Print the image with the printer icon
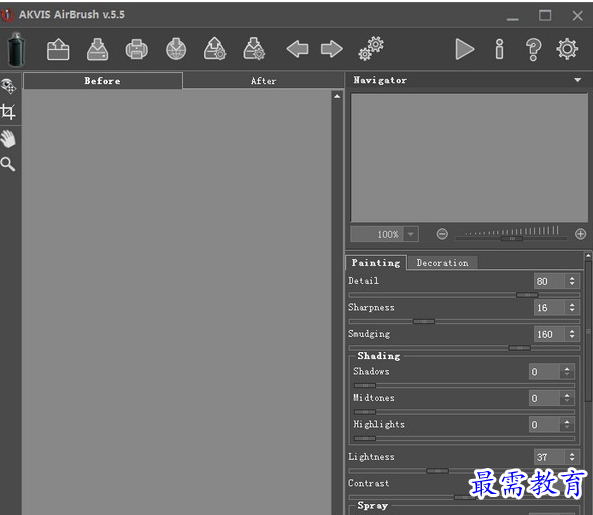Viewport: 593px width, 515px height. tap(137, 49)
